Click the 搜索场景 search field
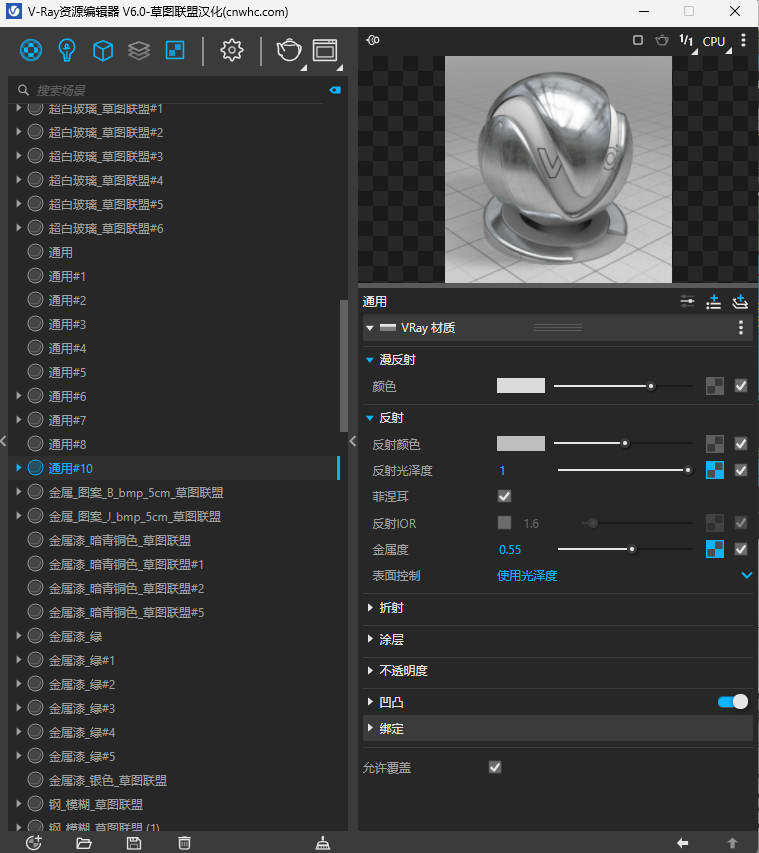This screenshot has height=853, width=759. click(170, 90)
